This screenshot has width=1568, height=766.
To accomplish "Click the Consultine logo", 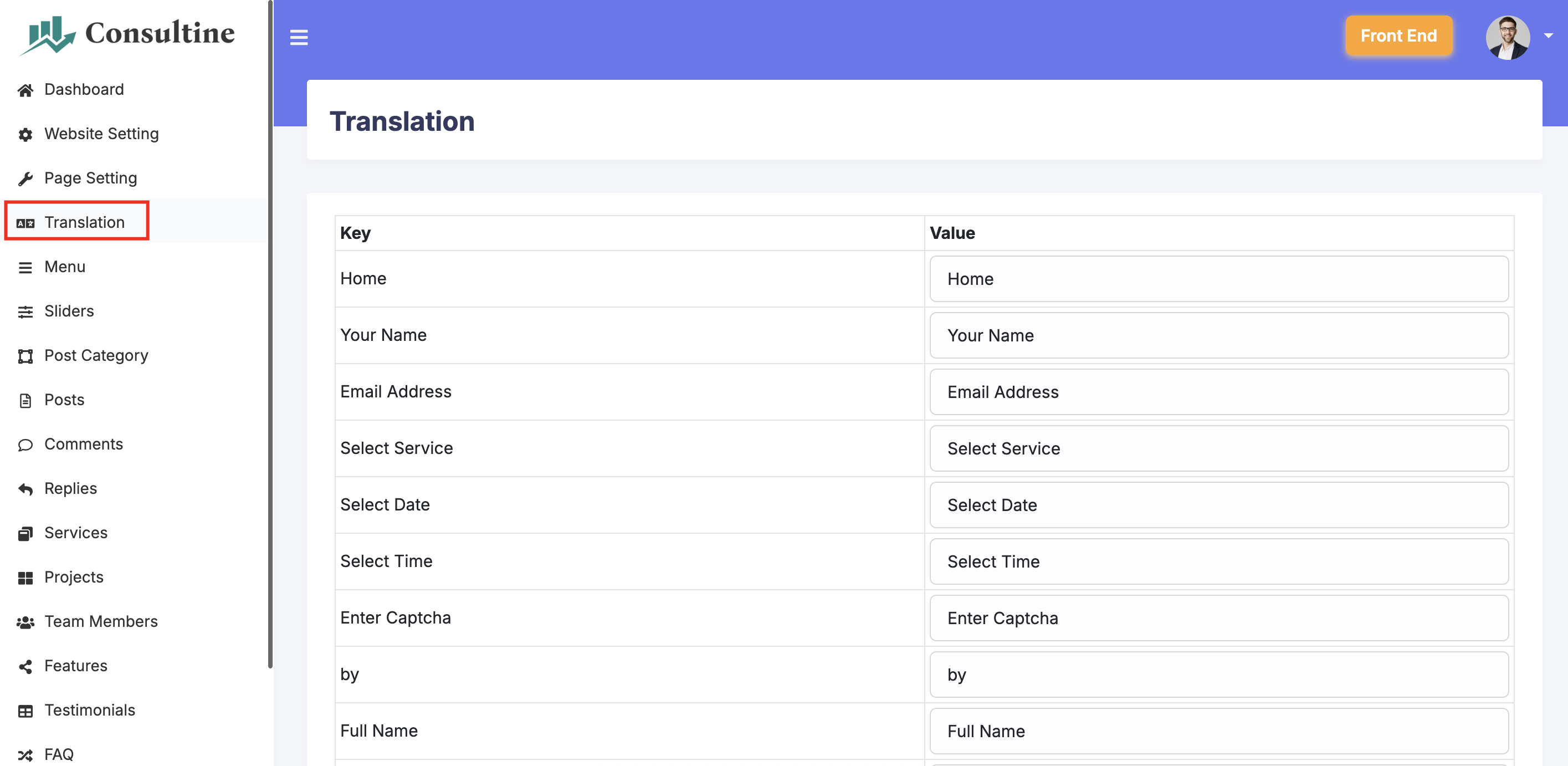I will pos(127,34).
